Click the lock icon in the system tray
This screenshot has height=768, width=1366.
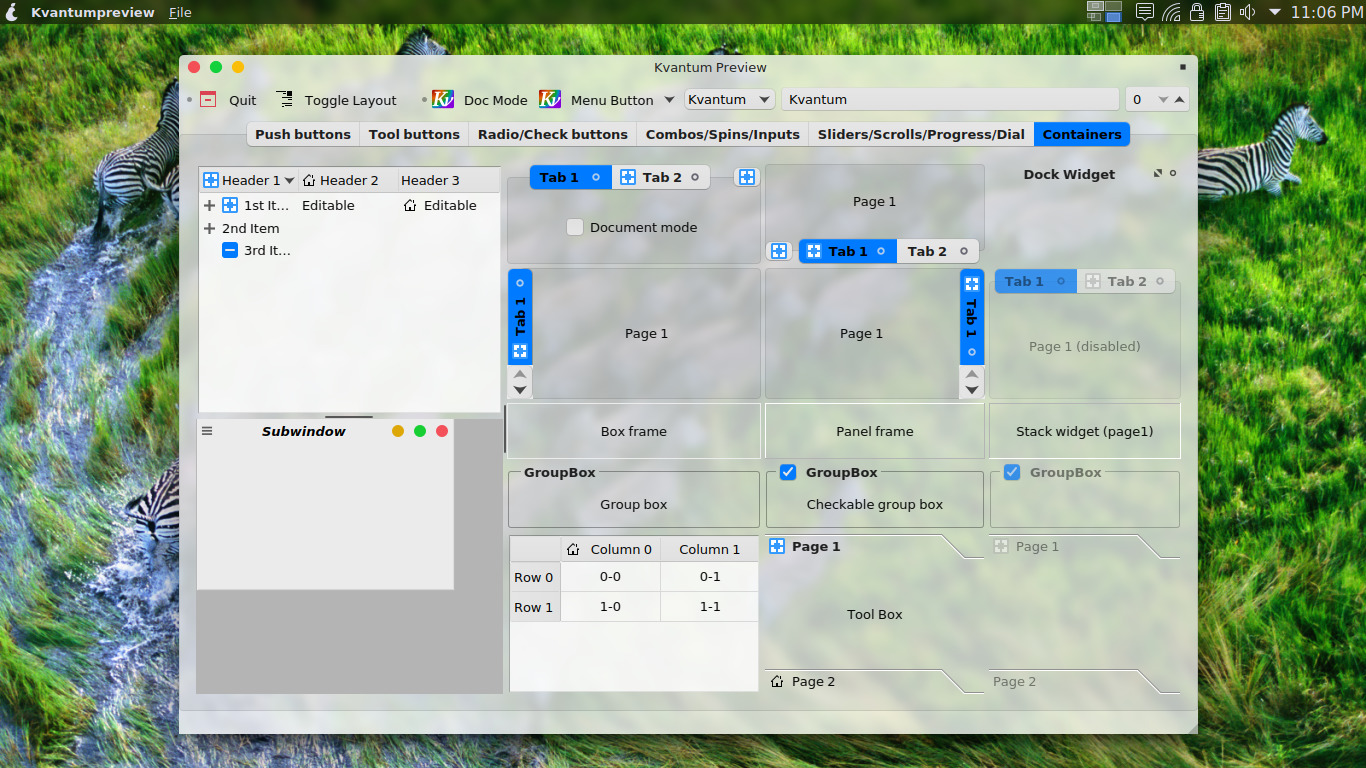click(1197, 12)
